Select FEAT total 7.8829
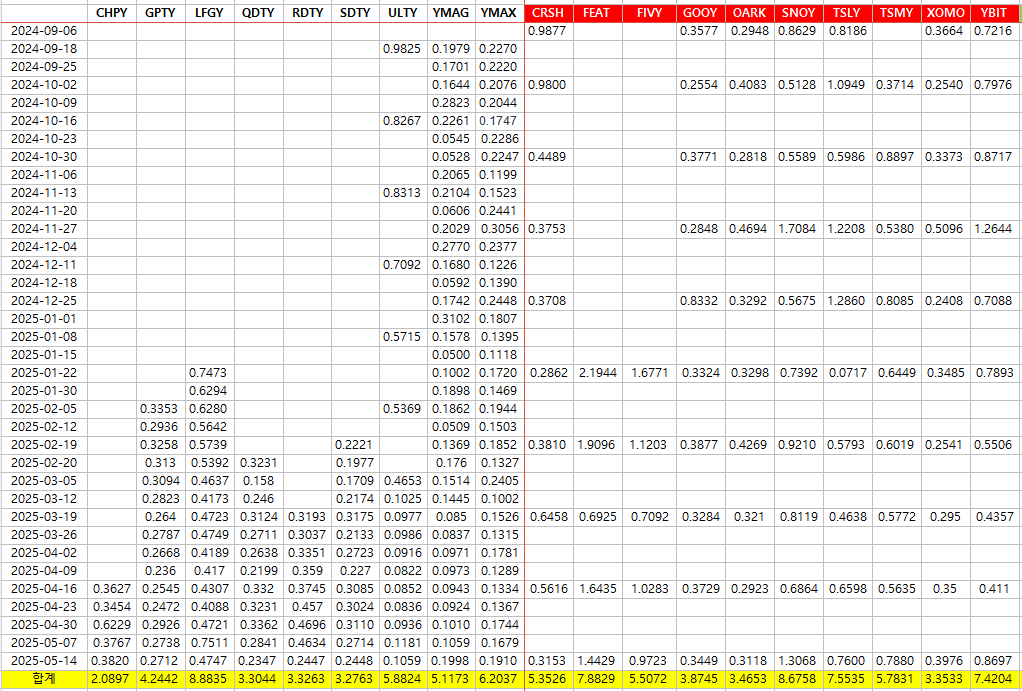This screenshot has height=691, width=1022. (597, 679)
